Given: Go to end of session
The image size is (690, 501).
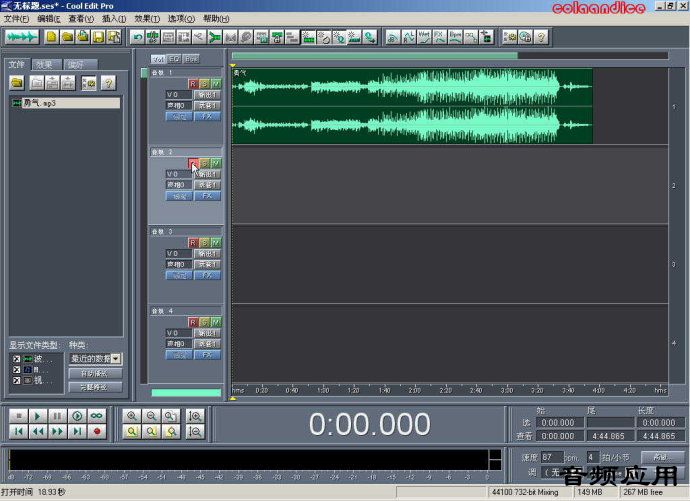Looking at the screenshot, I should pyautogui.click(x=77, y=432).
